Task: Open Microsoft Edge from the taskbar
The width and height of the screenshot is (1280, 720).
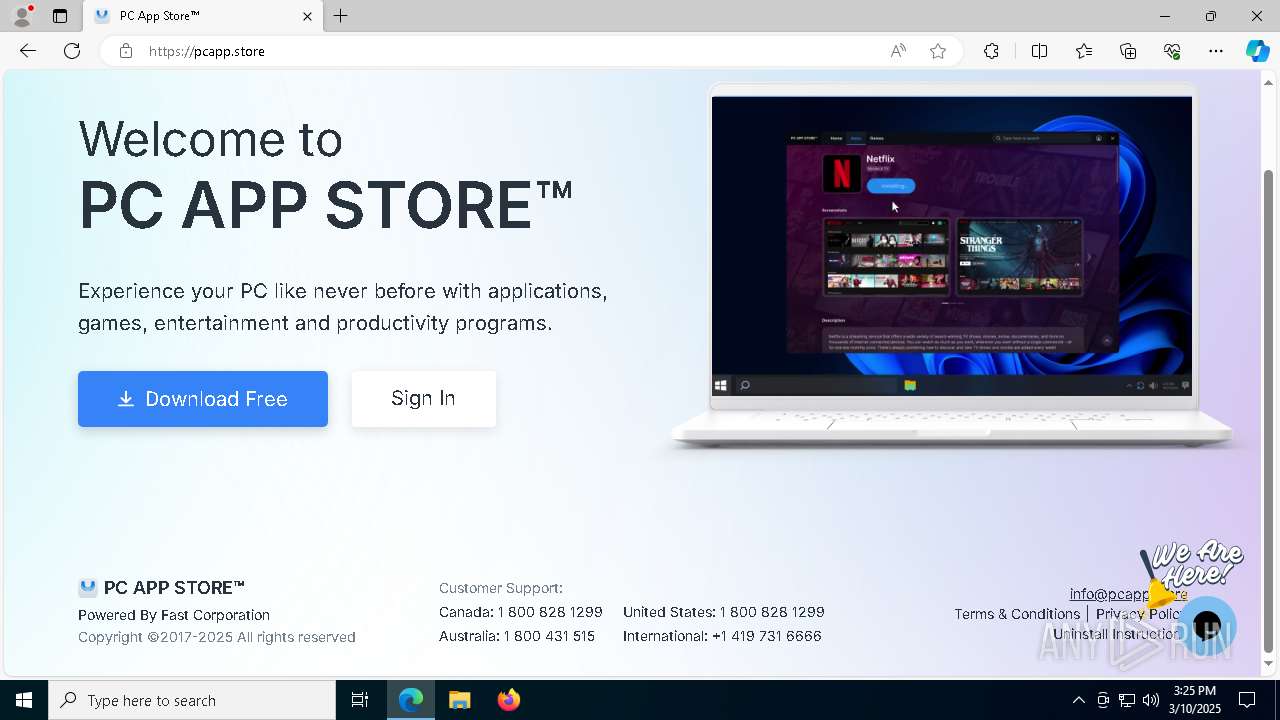Action: (411, 700)
